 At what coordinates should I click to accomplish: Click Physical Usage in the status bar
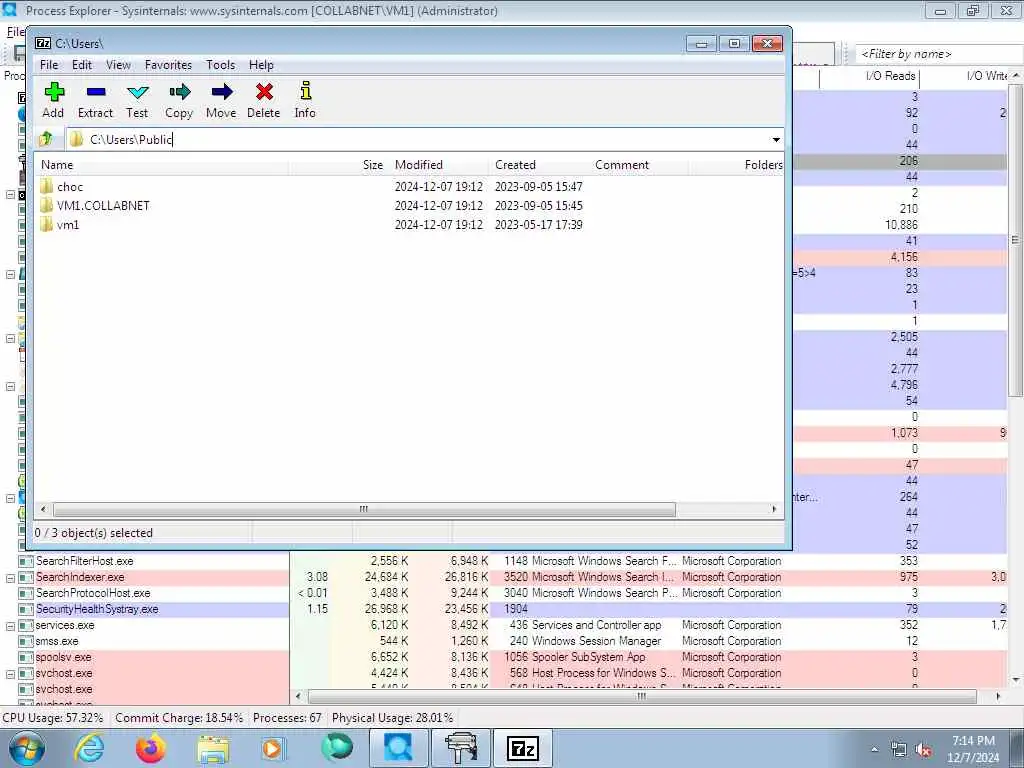click(392, 718)
